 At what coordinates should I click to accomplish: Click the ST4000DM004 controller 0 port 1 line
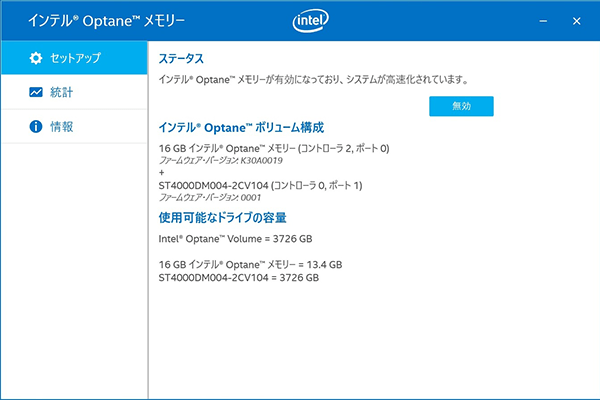tap(260, 185)
